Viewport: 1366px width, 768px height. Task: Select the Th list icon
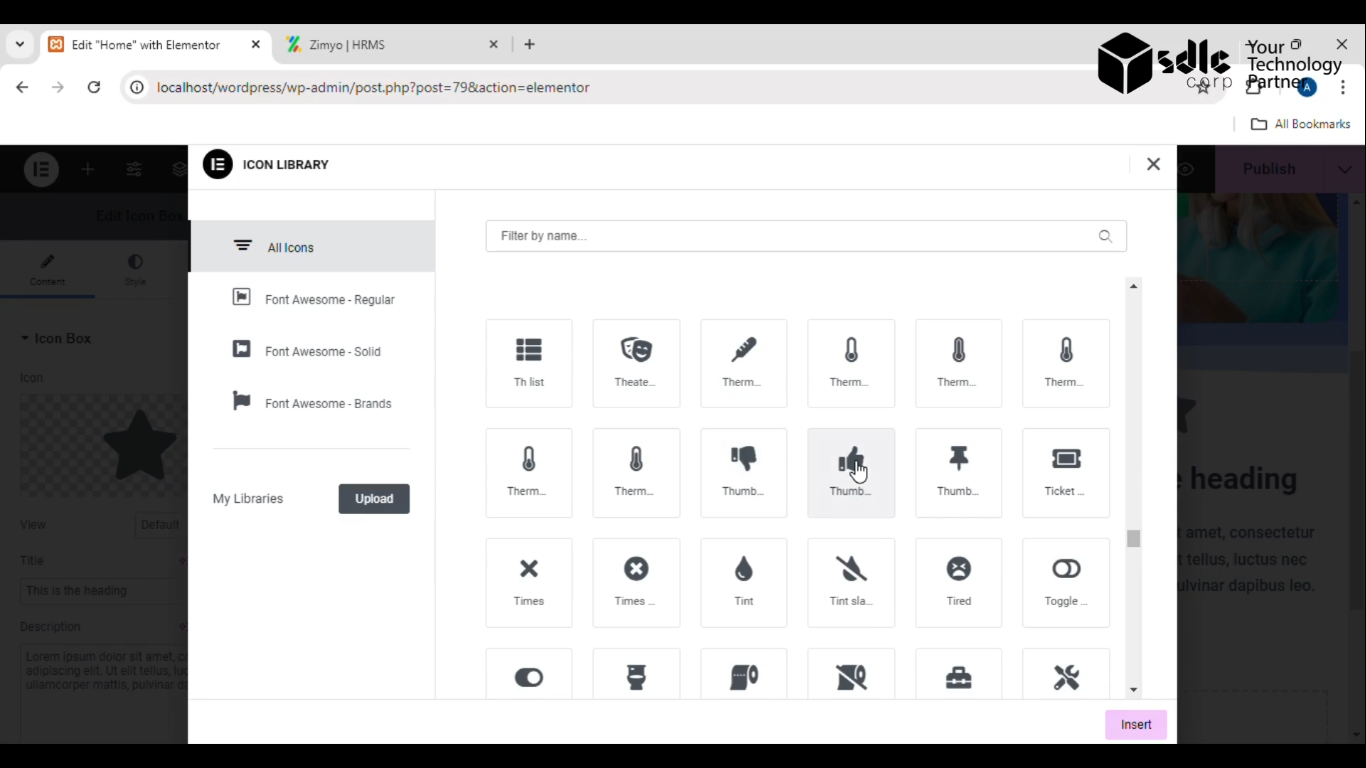click(x=529, y=363)
